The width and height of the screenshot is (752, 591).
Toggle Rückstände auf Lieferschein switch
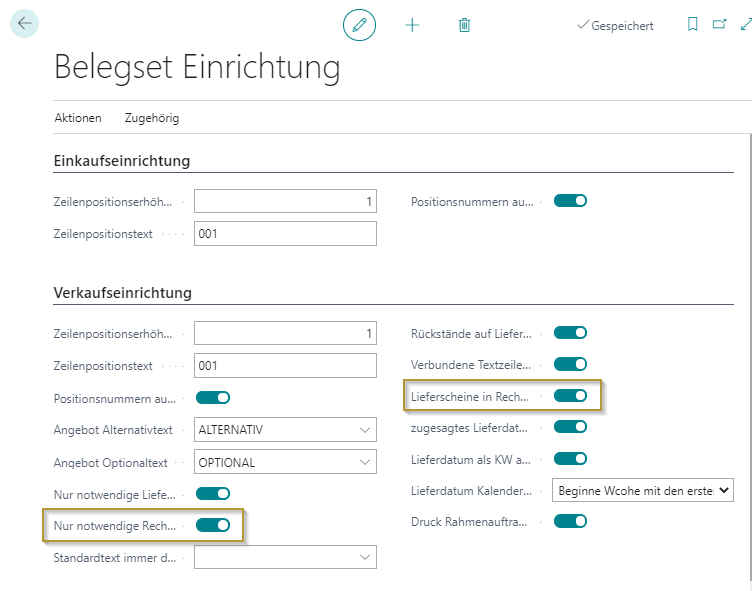coord(570,333)
